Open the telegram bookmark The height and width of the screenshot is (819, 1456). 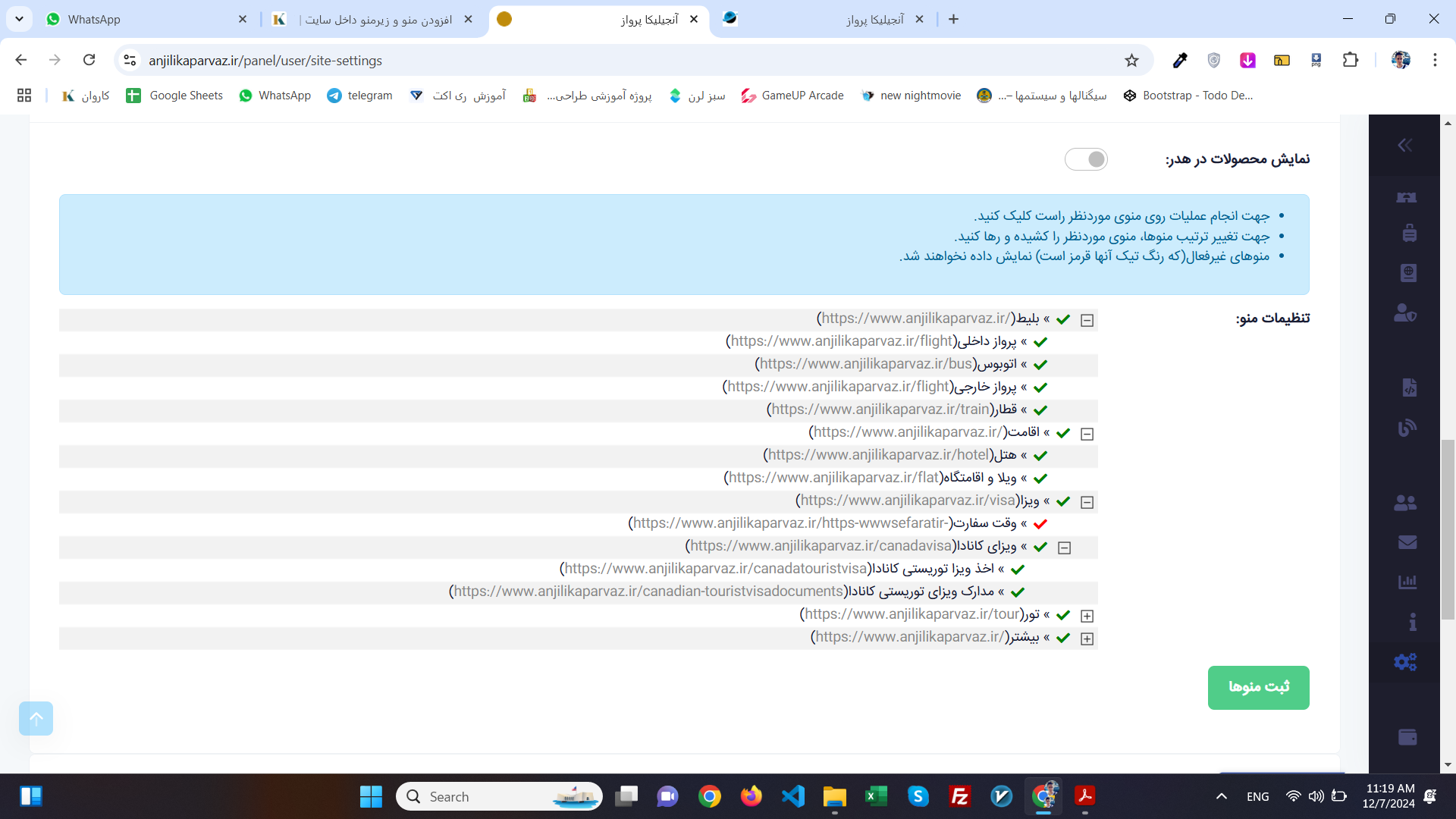[359, 96]
